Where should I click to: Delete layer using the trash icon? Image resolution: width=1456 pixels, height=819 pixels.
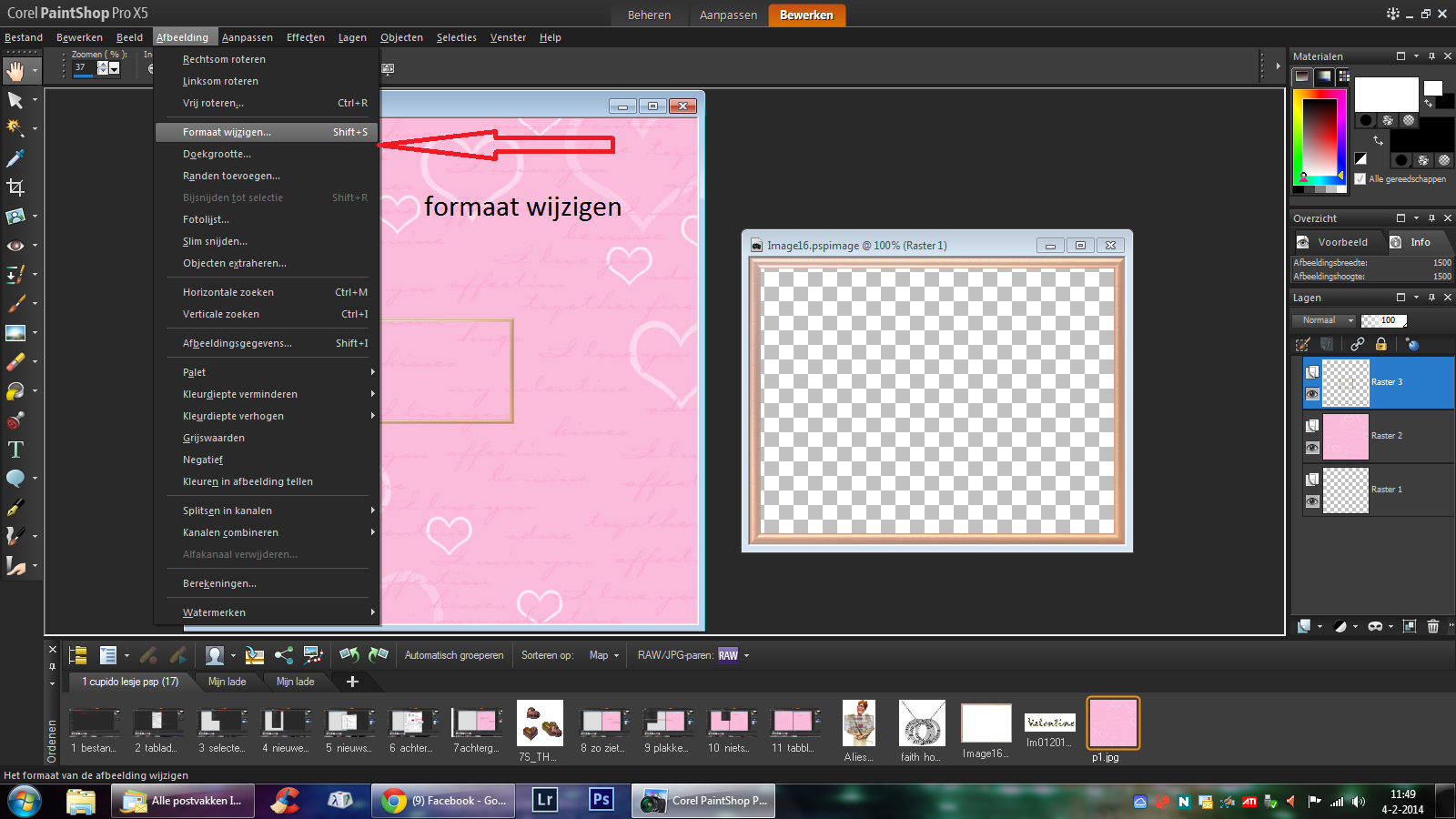(x=1433, y=626)
